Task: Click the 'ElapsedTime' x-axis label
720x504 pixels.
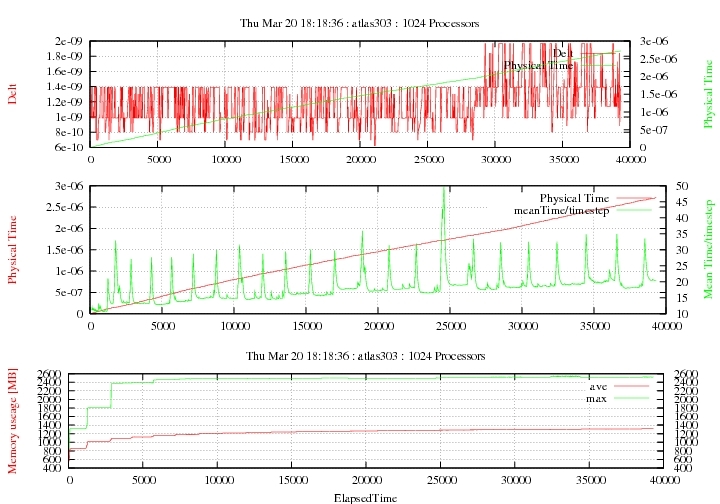Action: coord(366,498)
